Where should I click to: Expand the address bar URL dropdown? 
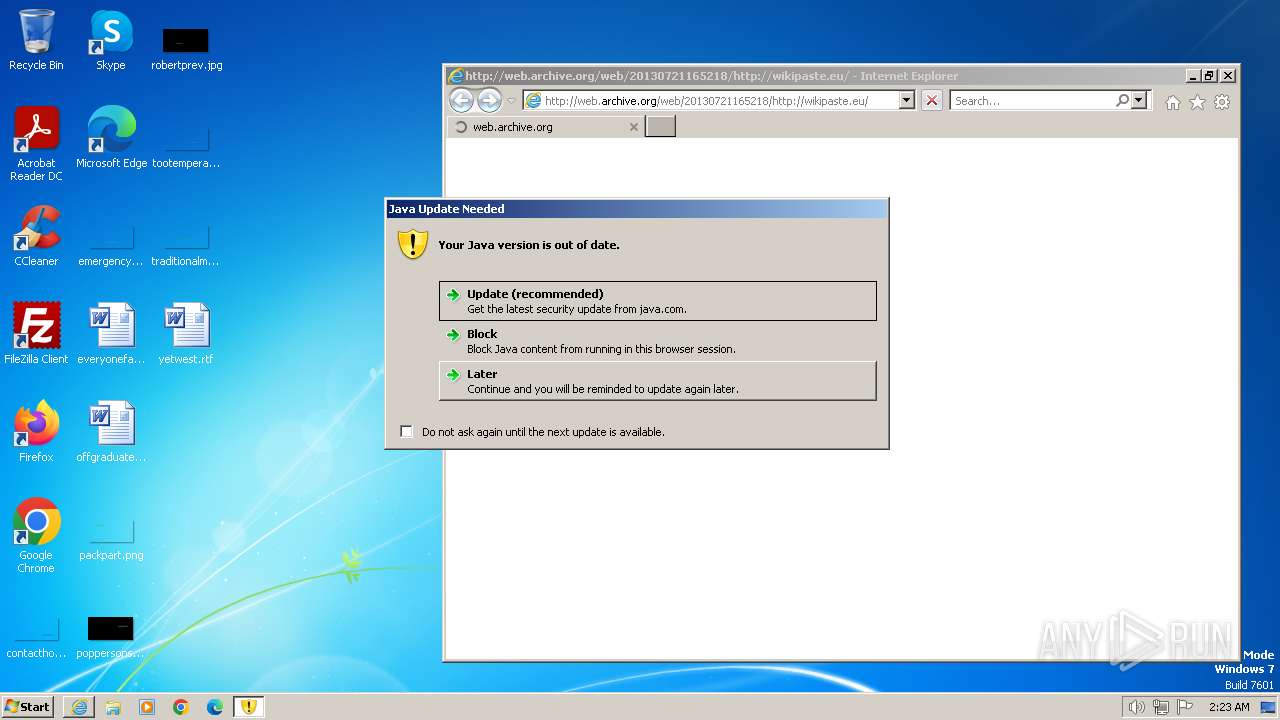click(x=906, y=100)
